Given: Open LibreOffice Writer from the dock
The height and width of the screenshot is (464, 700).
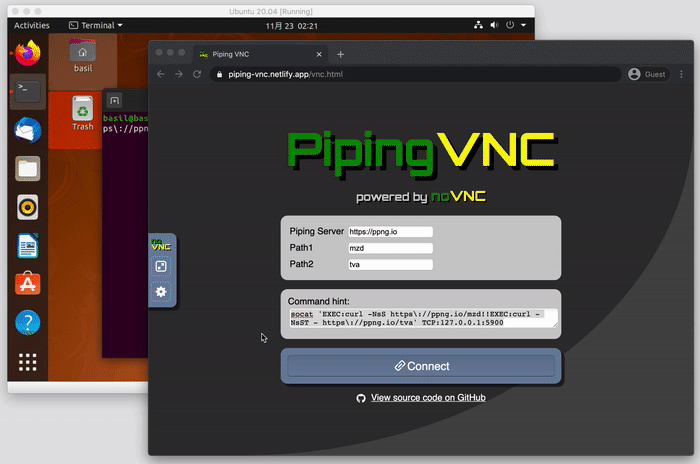Looking at the screenshot, I should click(28, 246).
